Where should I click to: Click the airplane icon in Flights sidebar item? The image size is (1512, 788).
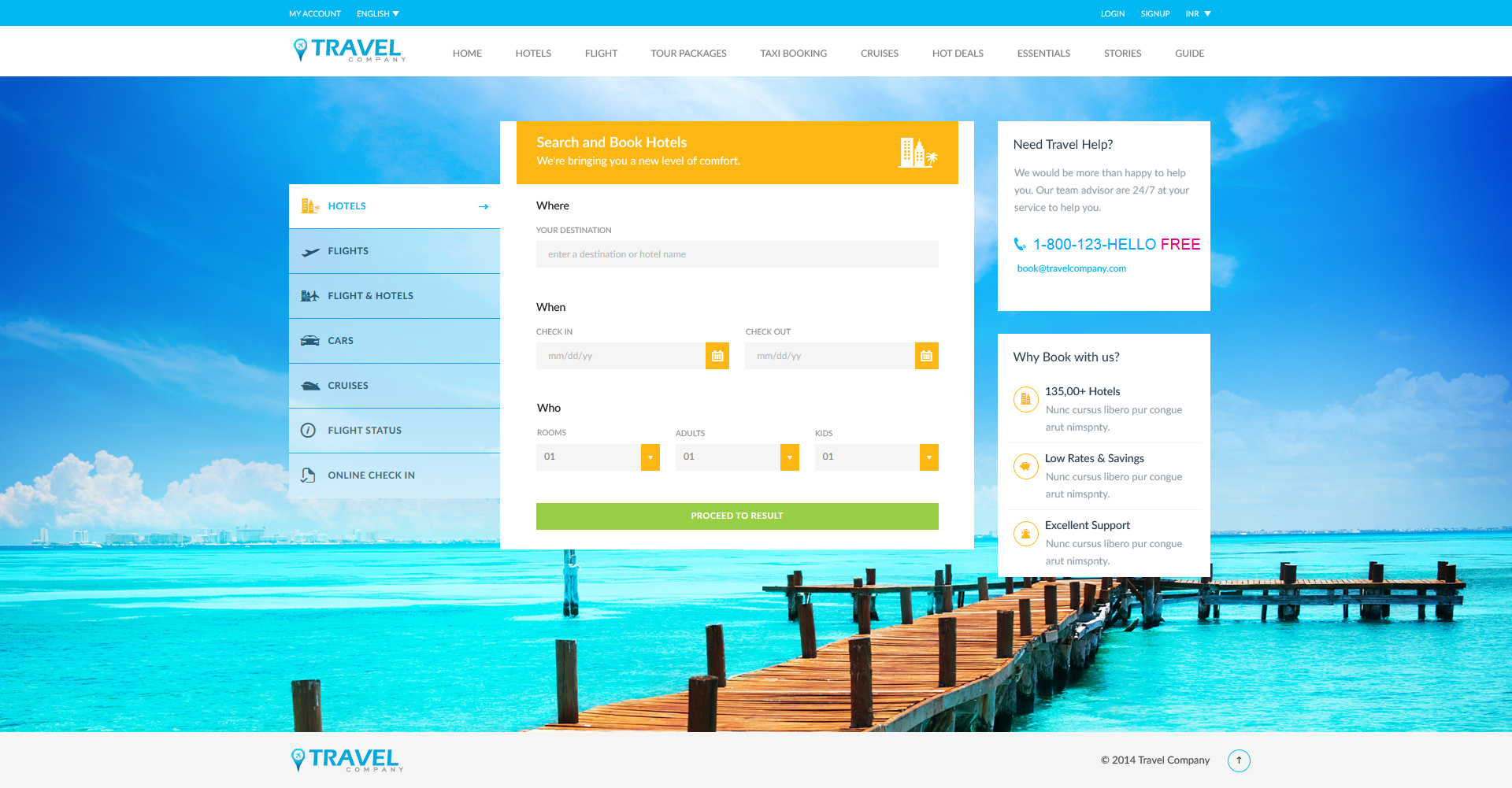click(x=310, y=252)
